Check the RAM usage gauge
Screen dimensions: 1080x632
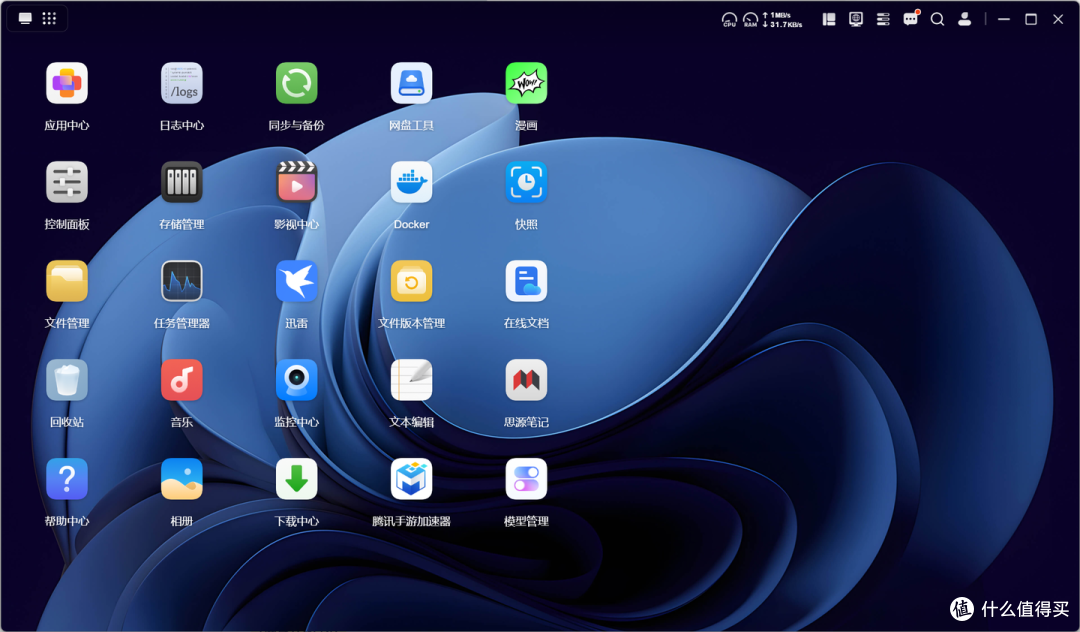pyautogui.click(x=750, y=20)
